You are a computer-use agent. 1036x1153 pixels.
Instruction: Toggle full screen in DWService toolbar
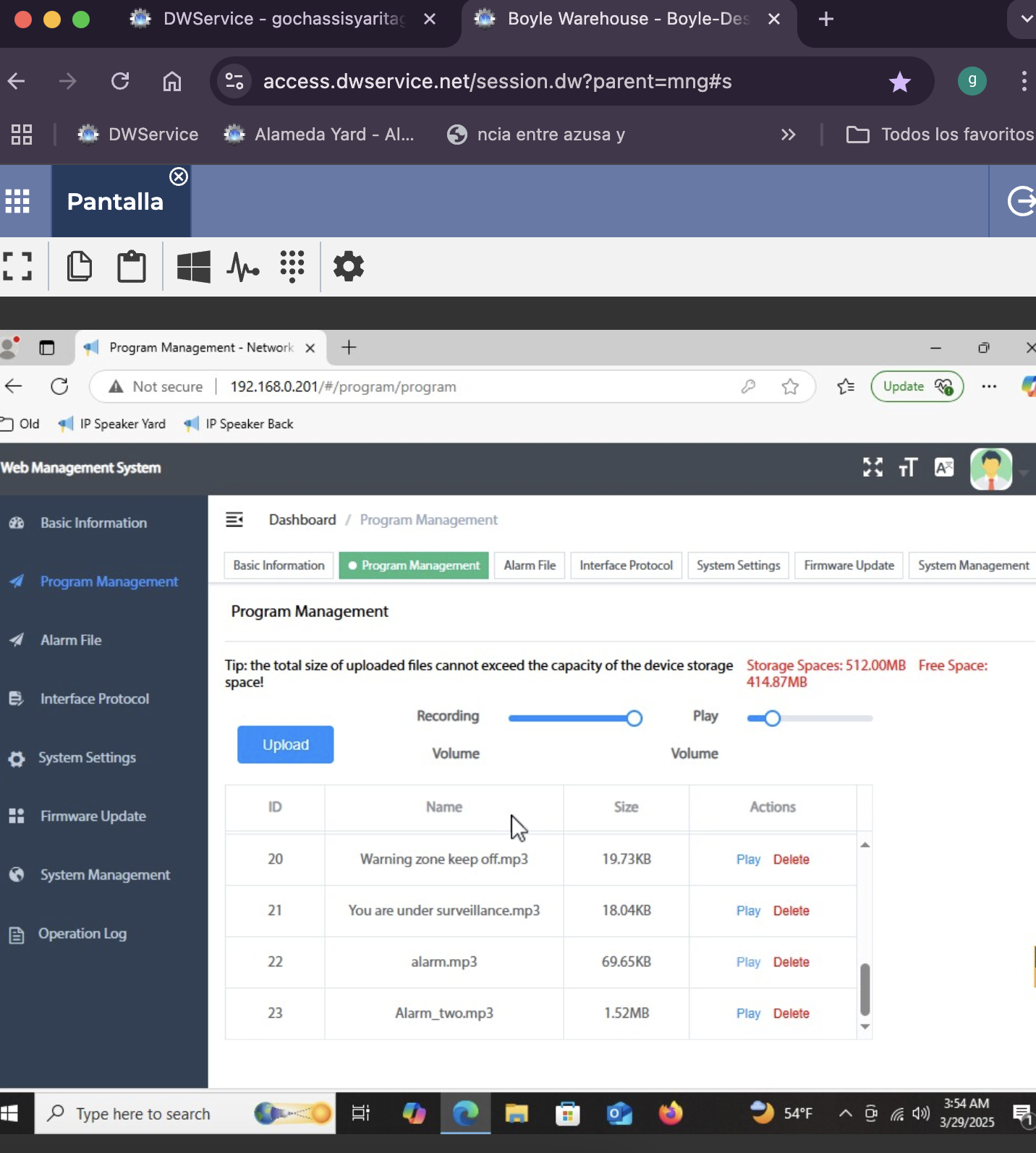17,266
